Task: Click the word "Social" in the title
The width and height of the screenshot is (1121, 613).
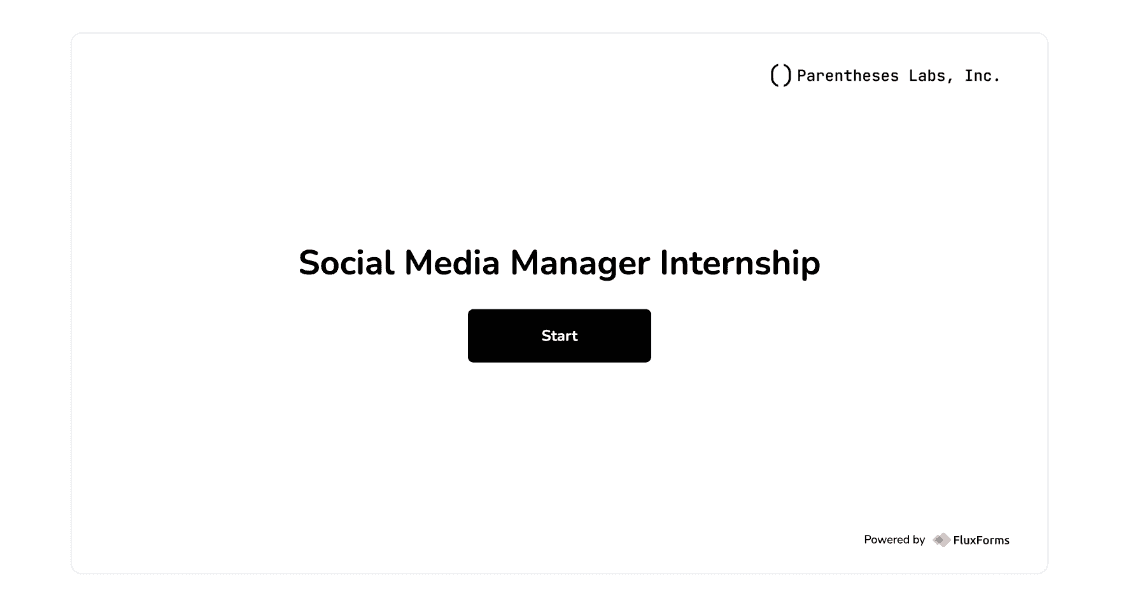Action: [346, 263]
